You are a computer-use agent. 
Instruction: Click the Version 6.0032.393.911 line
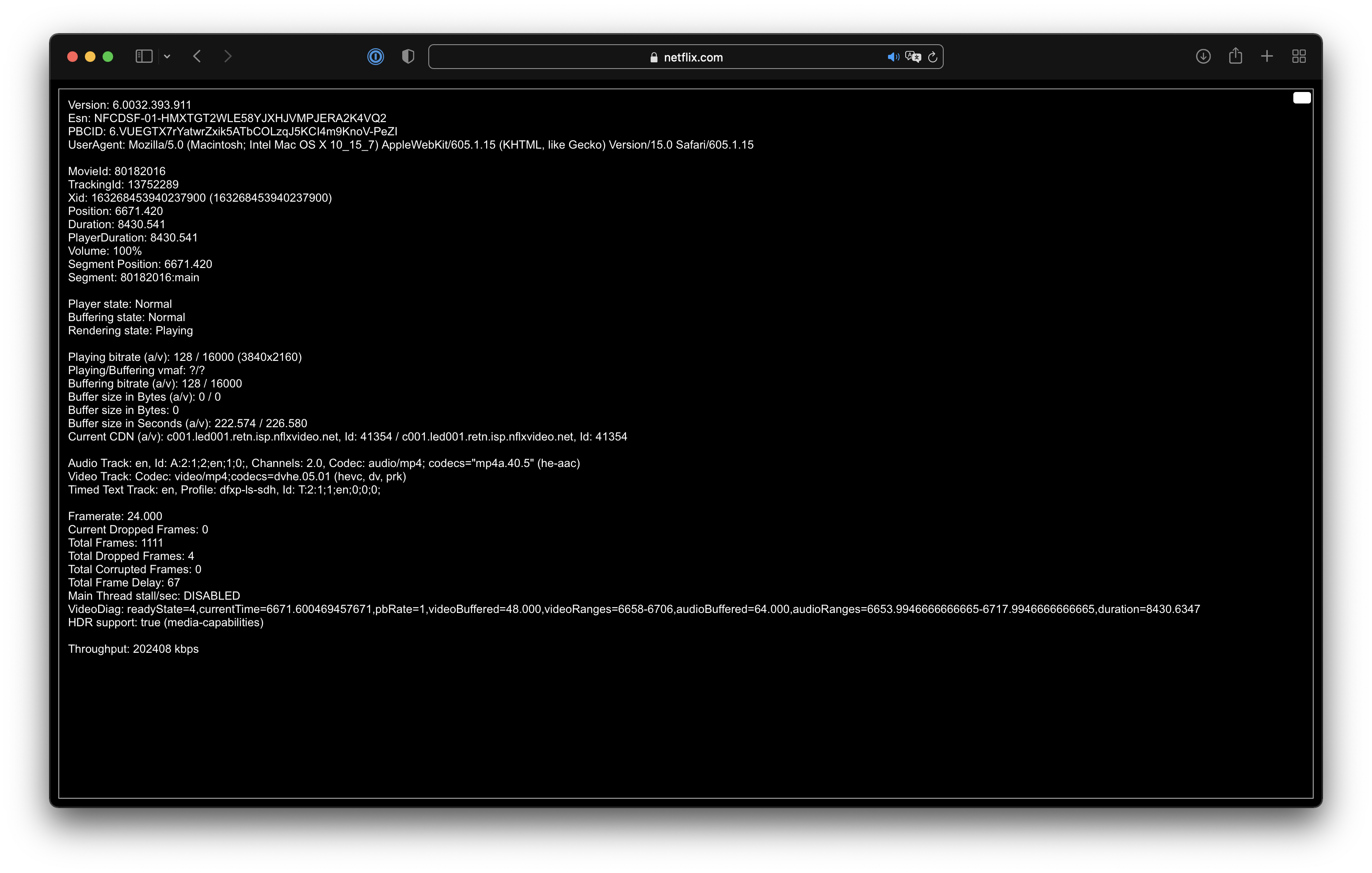pyautogui.click(x=130, y=105)
